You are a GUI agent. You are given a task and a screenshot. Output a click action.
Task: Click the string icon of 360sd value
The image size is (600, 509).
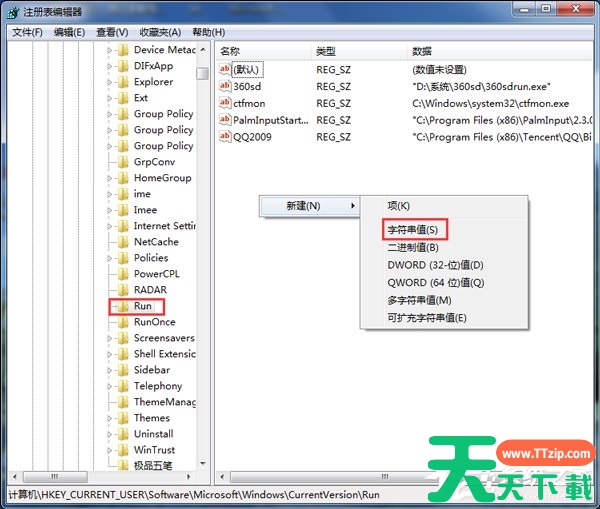(225, 86)
